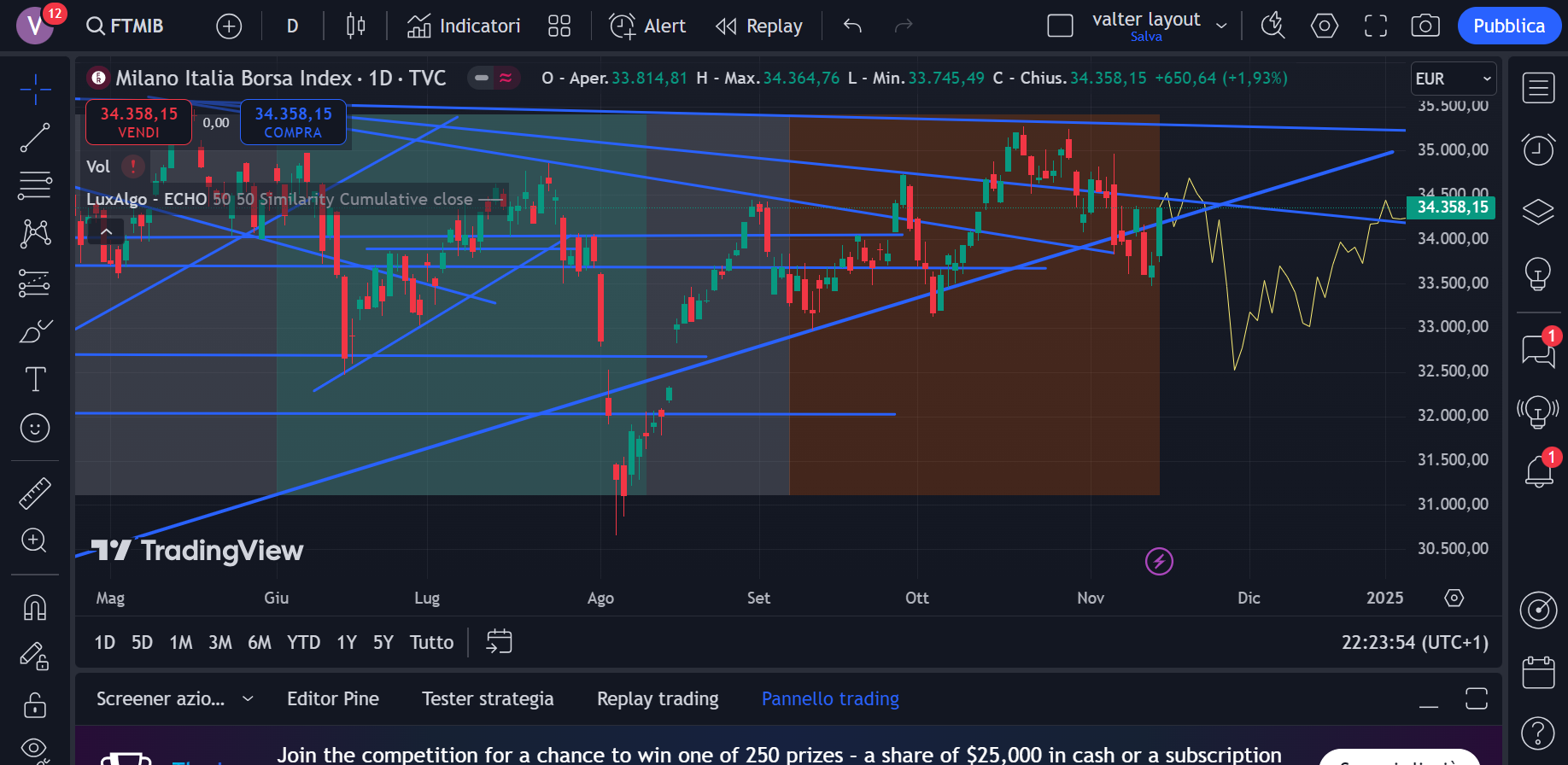The image size is (1568, 765).
Task: Undo the last chart action
Action: pyautogui.click(x=852, y=26)
